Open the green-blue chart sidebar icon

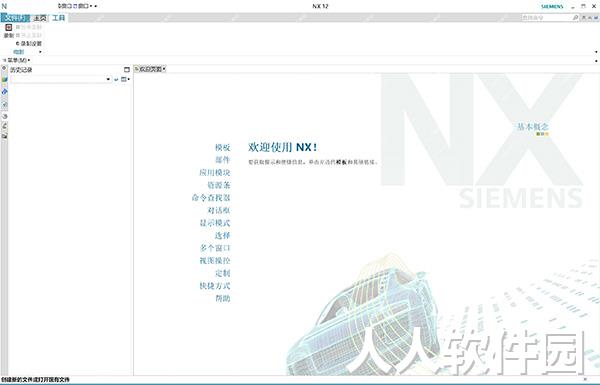click(x=5, y=80)
